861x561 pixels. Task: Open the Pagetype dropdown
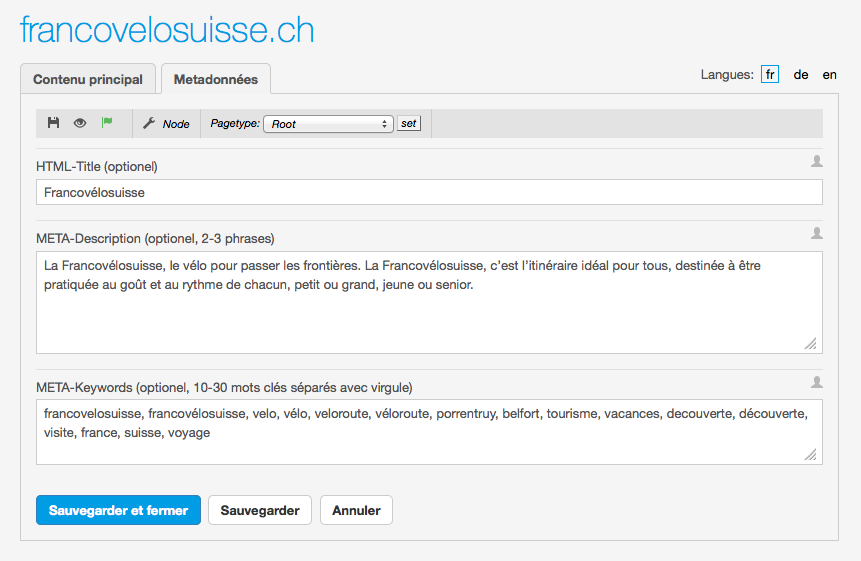tap(327, 124)
